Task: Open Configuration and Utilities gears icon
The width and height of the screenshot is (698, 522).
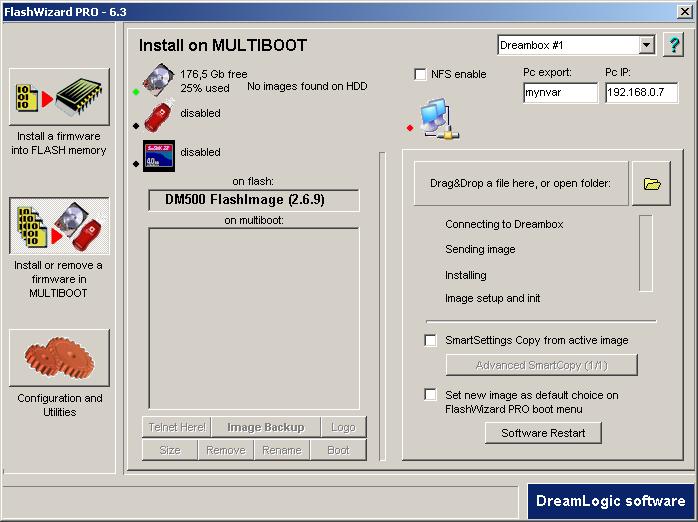Action: (59, 358)
